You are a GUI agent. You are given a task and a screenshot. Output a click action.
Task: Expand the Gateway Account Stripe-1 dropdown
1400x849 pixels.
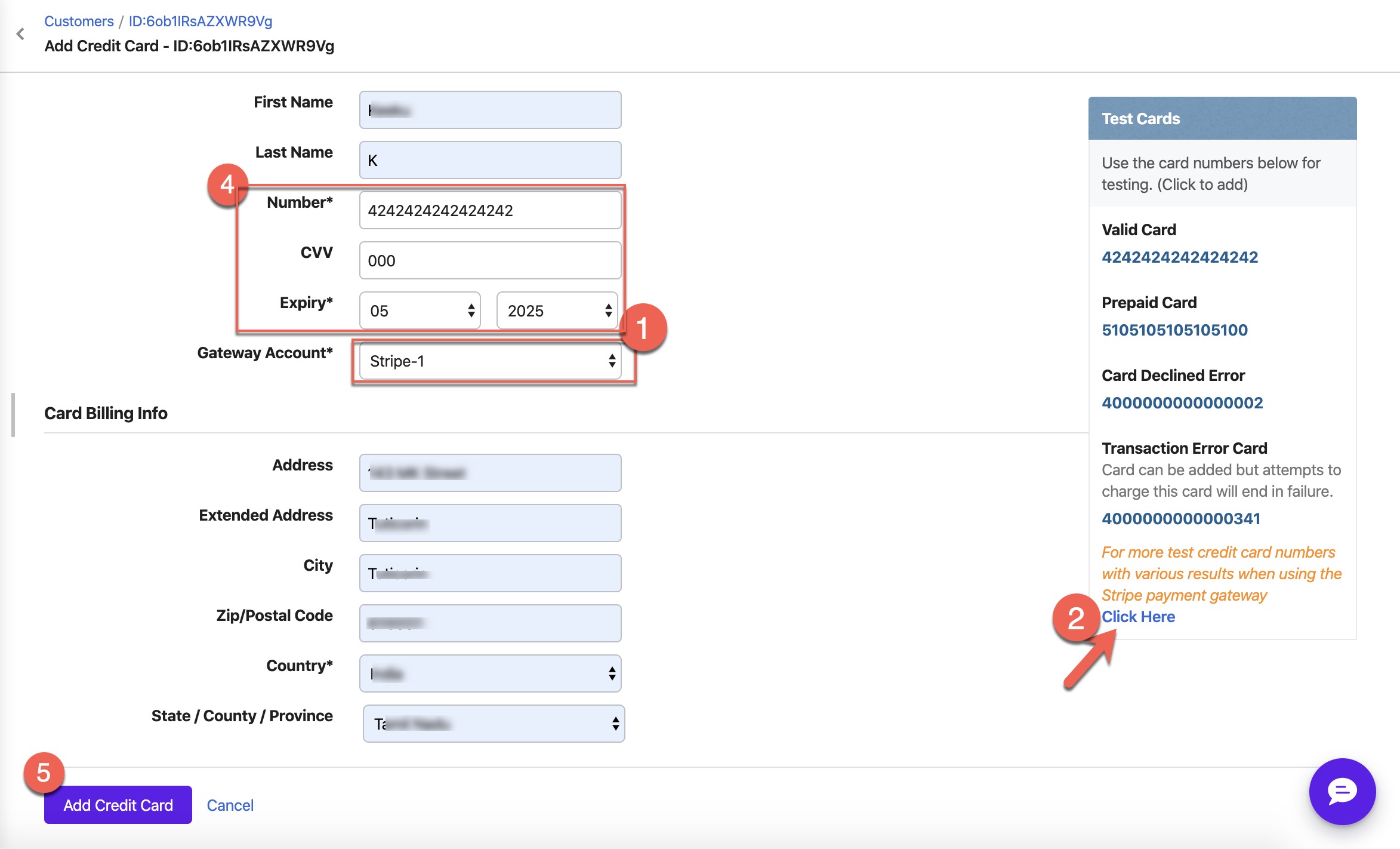coord(491,361)
